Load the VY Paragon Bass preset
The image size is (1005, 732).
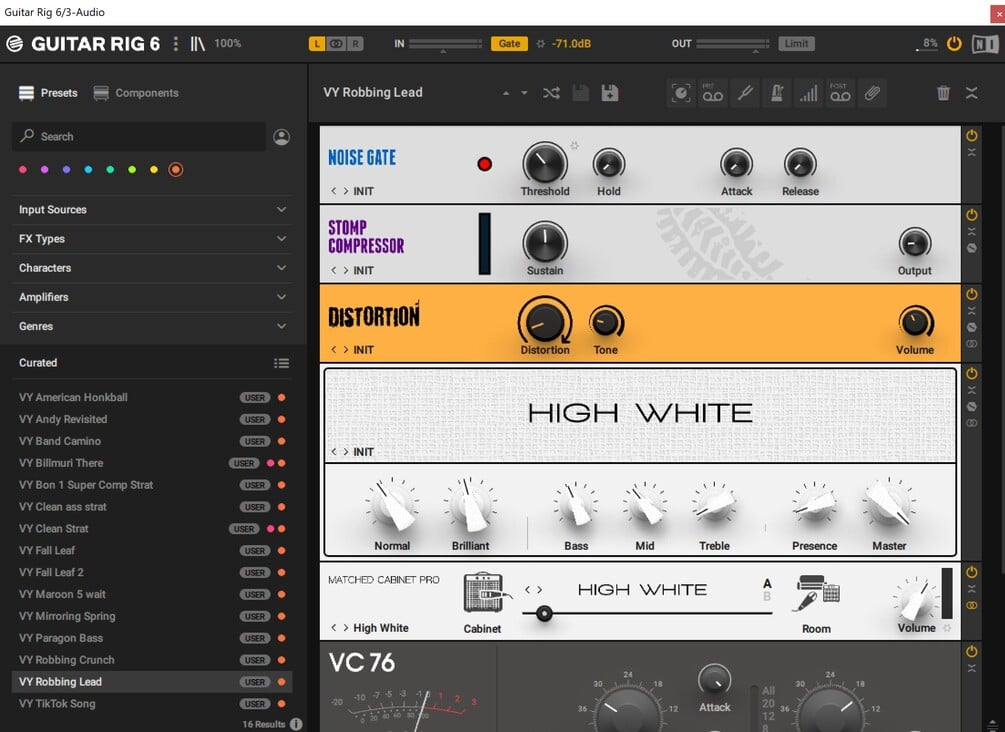152,638
